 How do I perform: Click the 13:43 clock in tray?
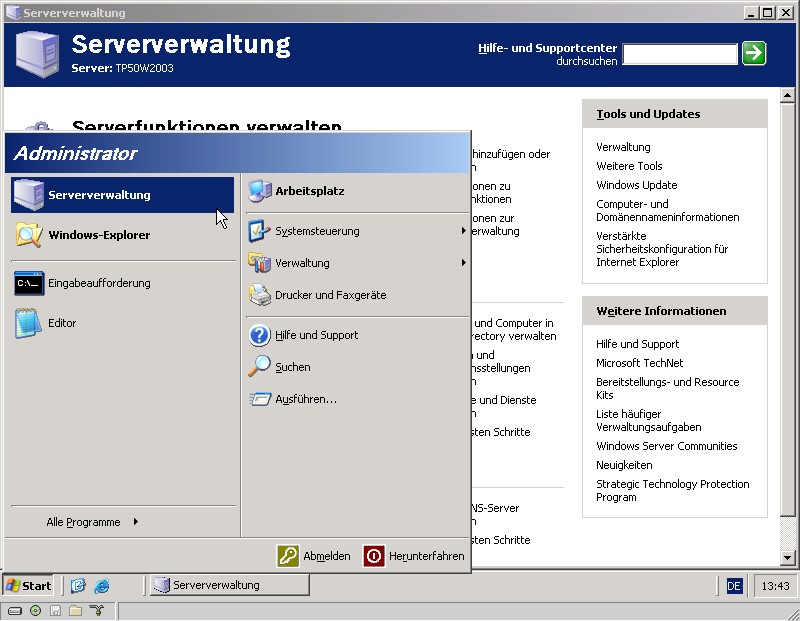(x=775, y=586)
